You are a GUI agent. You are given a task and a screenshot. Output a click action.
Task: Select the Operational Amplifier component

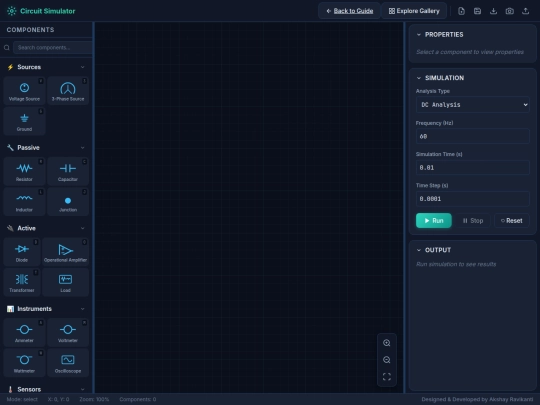(x=65, y=252)
